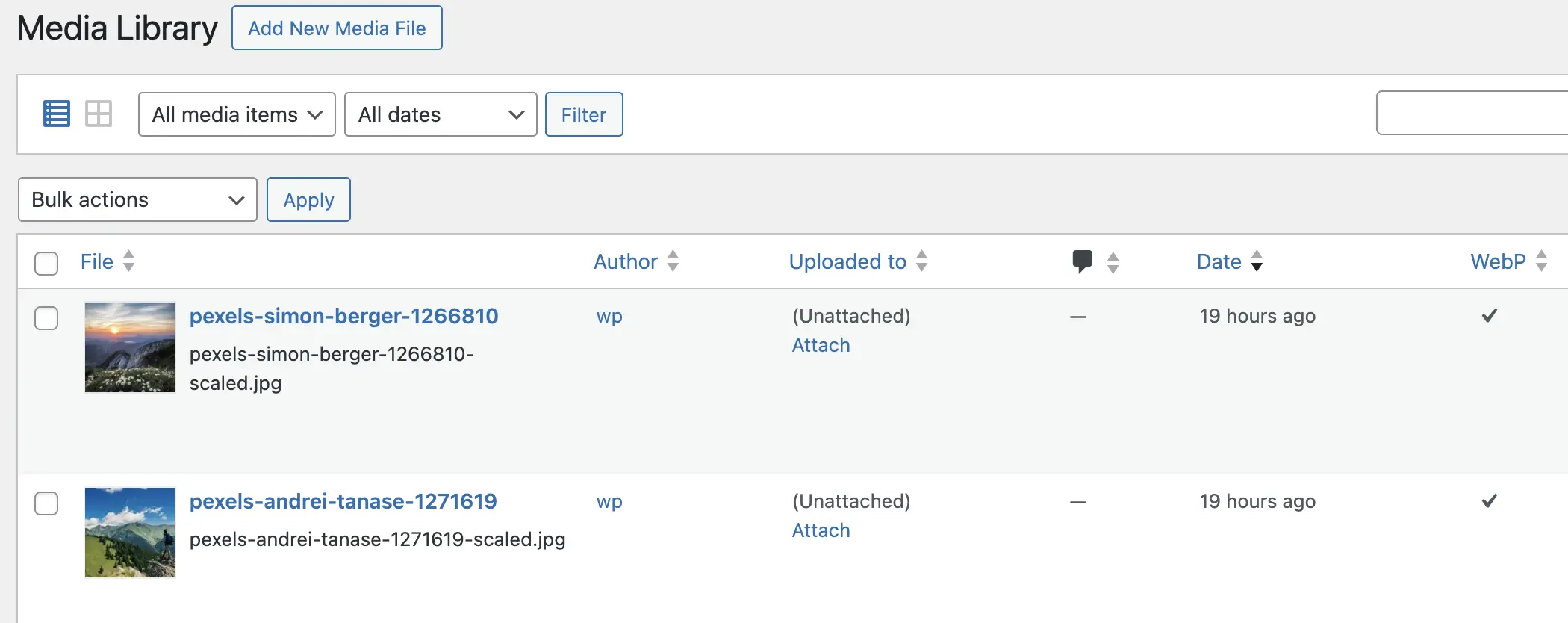This screenshot has width=1568, height=623.
Task: Sort by comments bubble icon
Action: (x=1082, y=261)
